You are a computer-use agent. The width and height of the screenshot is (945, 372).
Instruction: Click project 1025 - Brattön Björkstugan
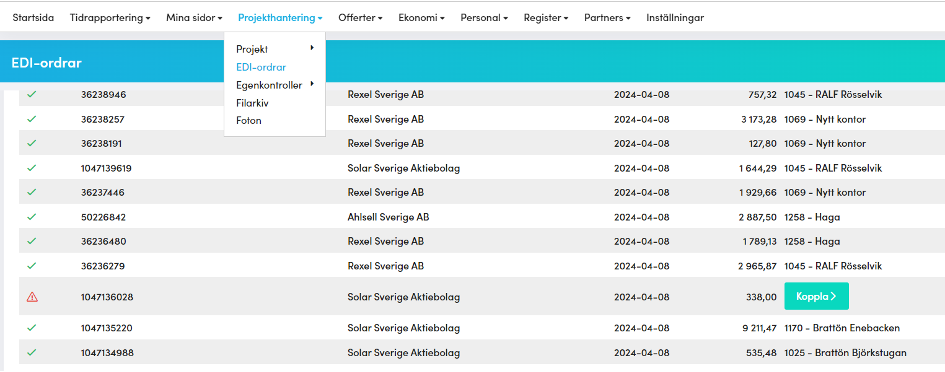845,352
